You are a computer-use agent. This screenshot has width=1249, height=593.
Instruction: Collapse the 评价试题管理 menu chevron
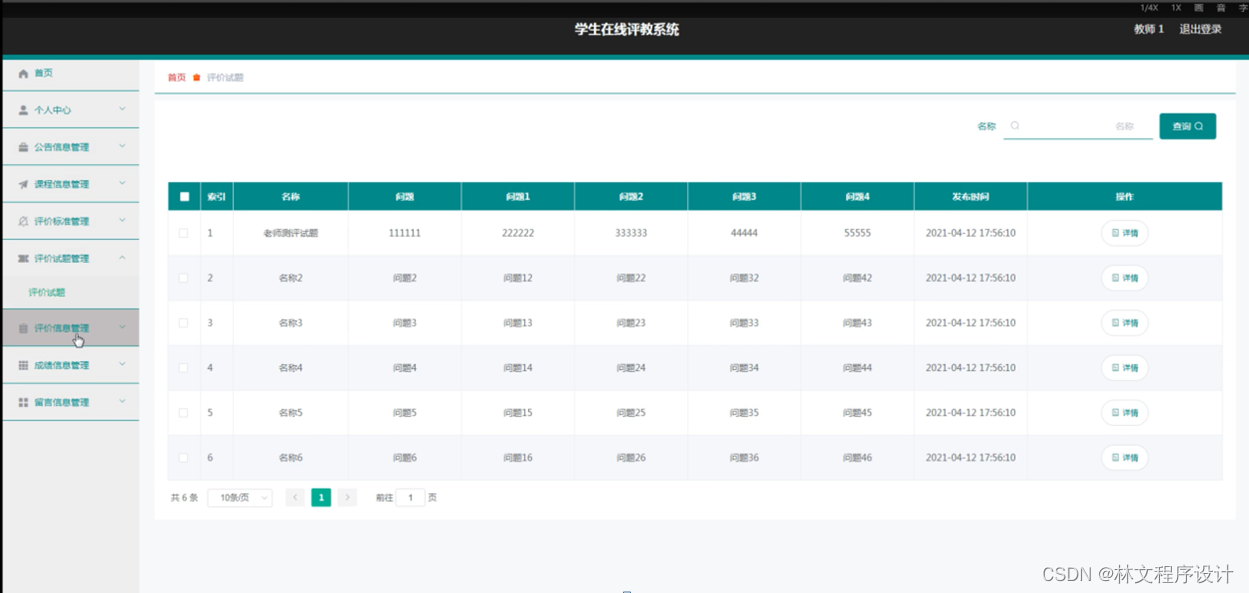coord(122,258)
